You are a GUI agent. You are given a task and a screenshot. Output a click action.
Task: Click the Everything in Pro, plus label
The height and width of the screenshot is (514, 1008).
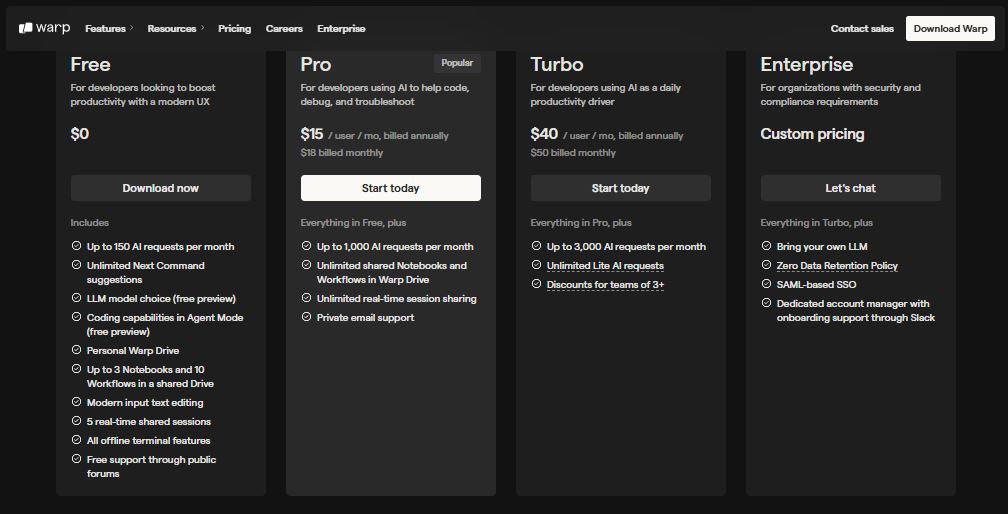pyautogui.click(x=581, y=223)
